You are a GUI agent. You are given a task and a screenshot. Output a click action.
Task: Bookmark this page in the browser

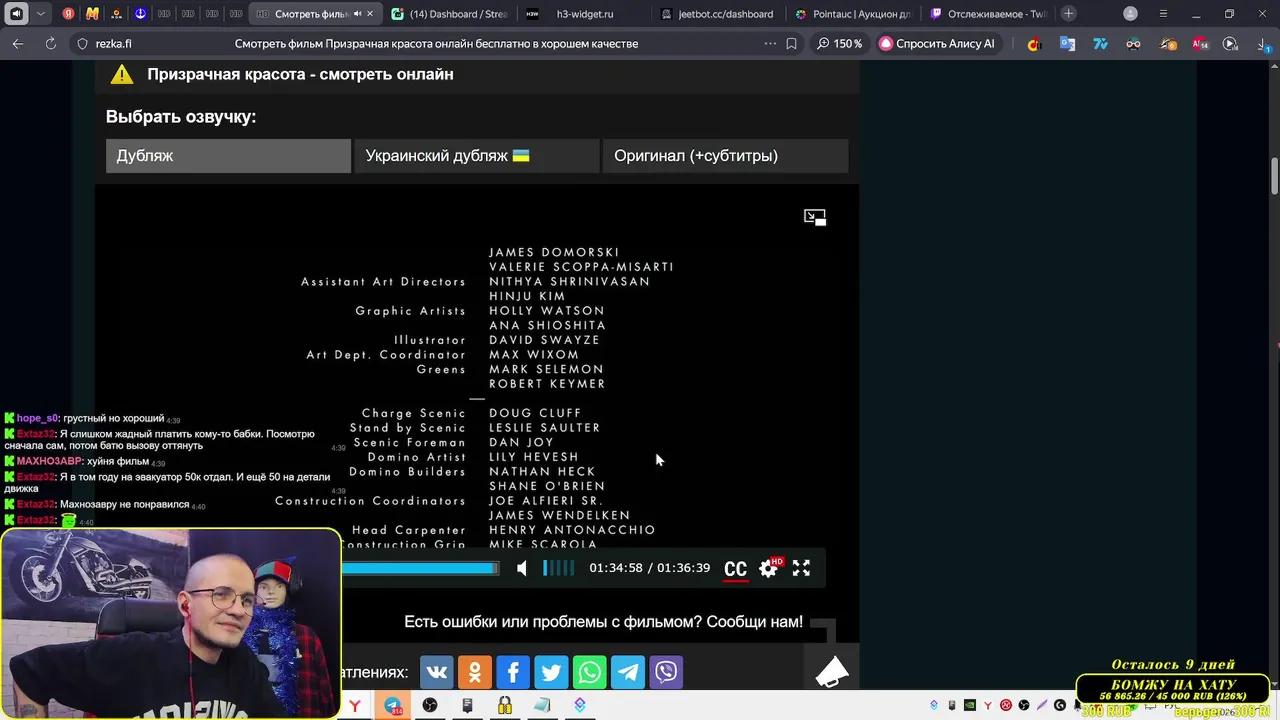(792, 43)
